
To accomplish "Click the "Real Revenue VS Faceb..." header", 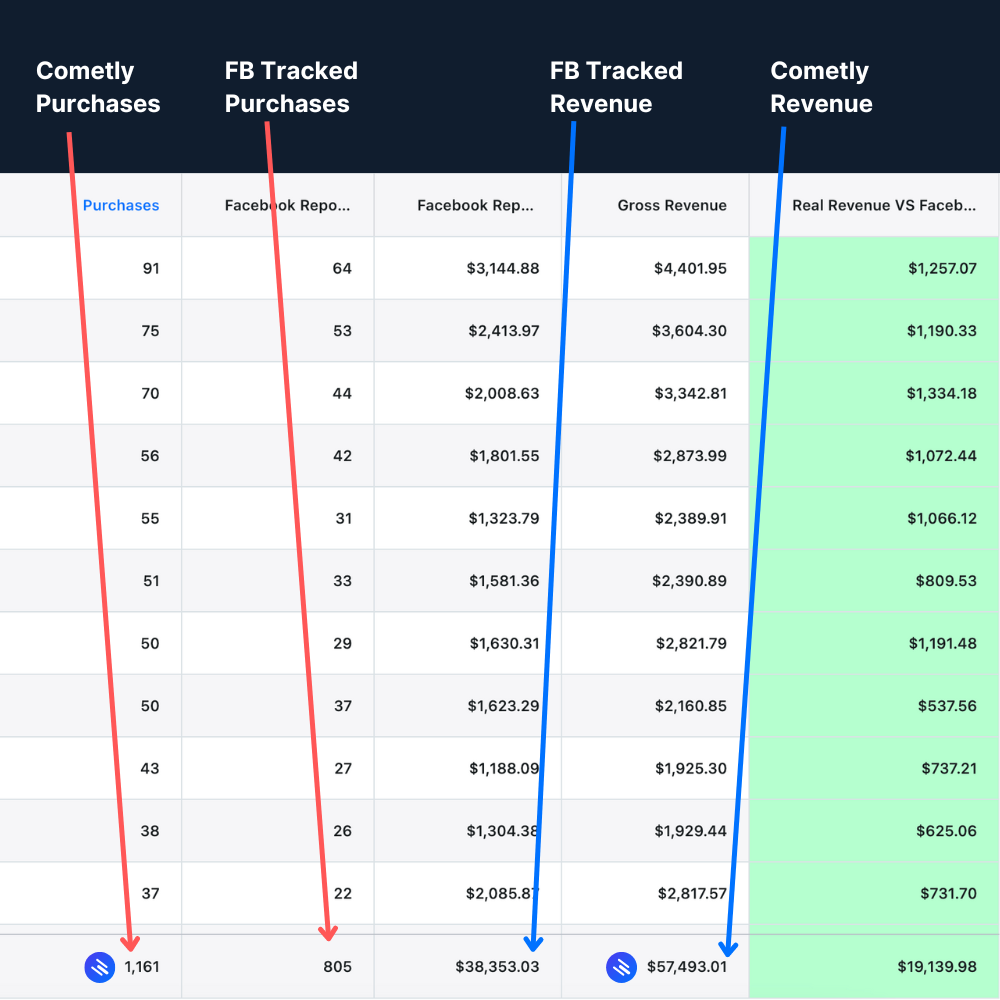I will [884, 205].
